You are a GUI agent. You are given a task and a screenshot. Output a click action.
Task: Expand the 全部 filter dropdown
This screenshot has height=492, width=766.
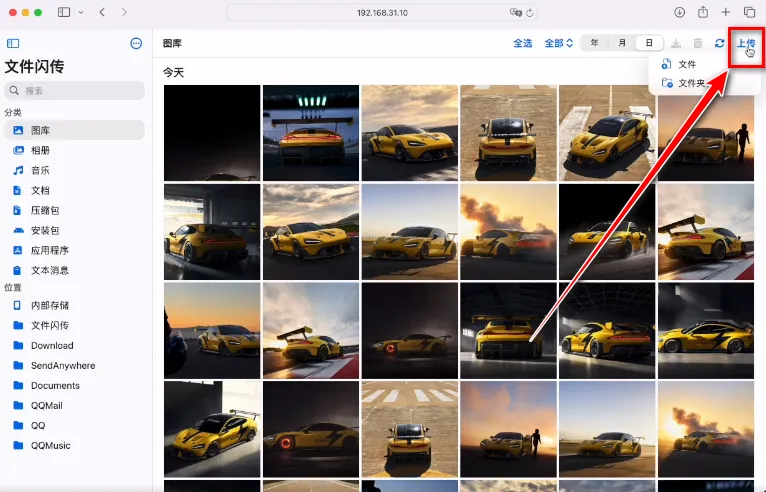click(558, 44)
